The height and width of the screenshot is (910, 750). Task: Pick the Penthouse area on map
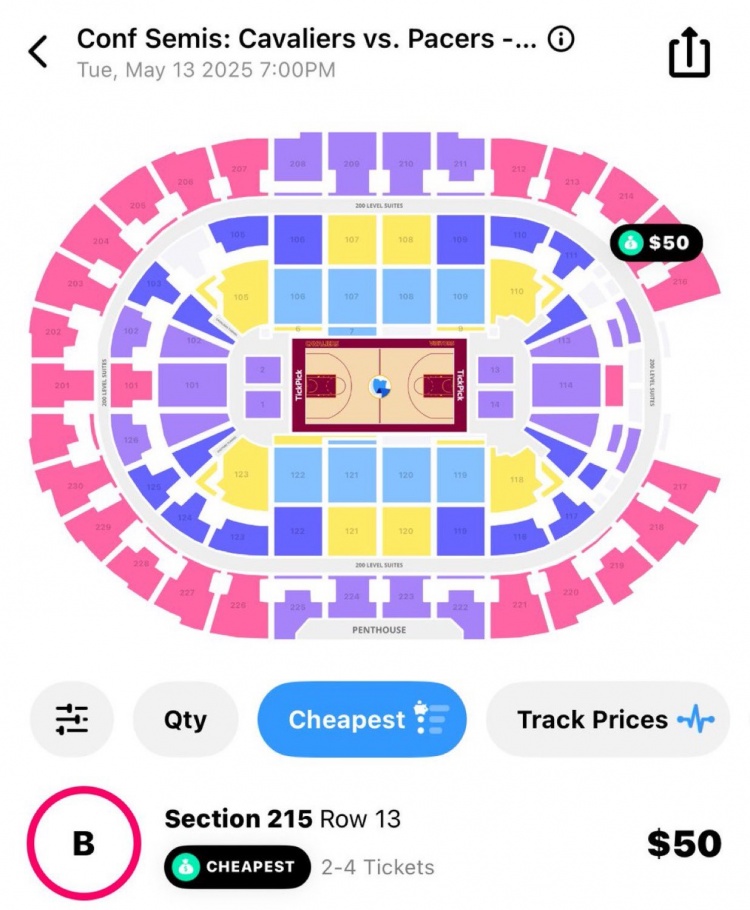[379, 630]
